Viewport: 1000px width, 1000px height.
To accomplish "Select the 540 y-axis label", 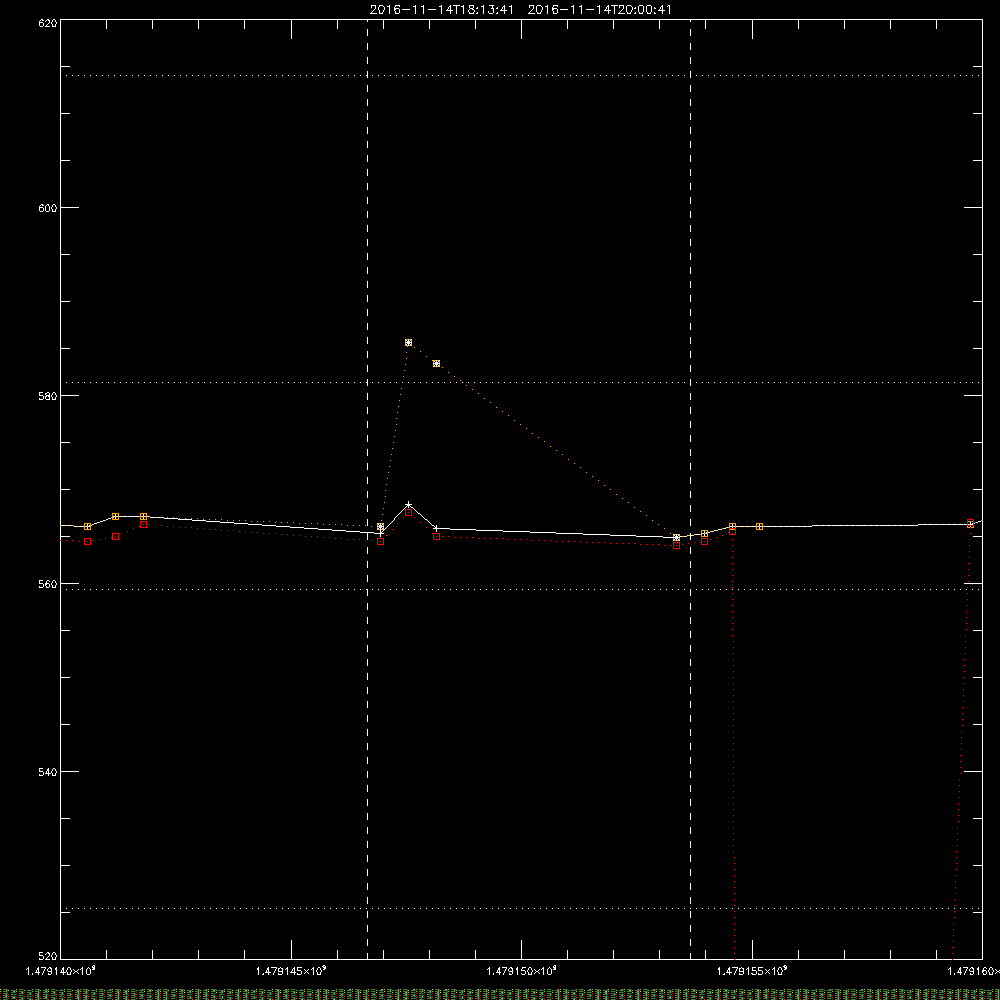I will coord(48,772).
